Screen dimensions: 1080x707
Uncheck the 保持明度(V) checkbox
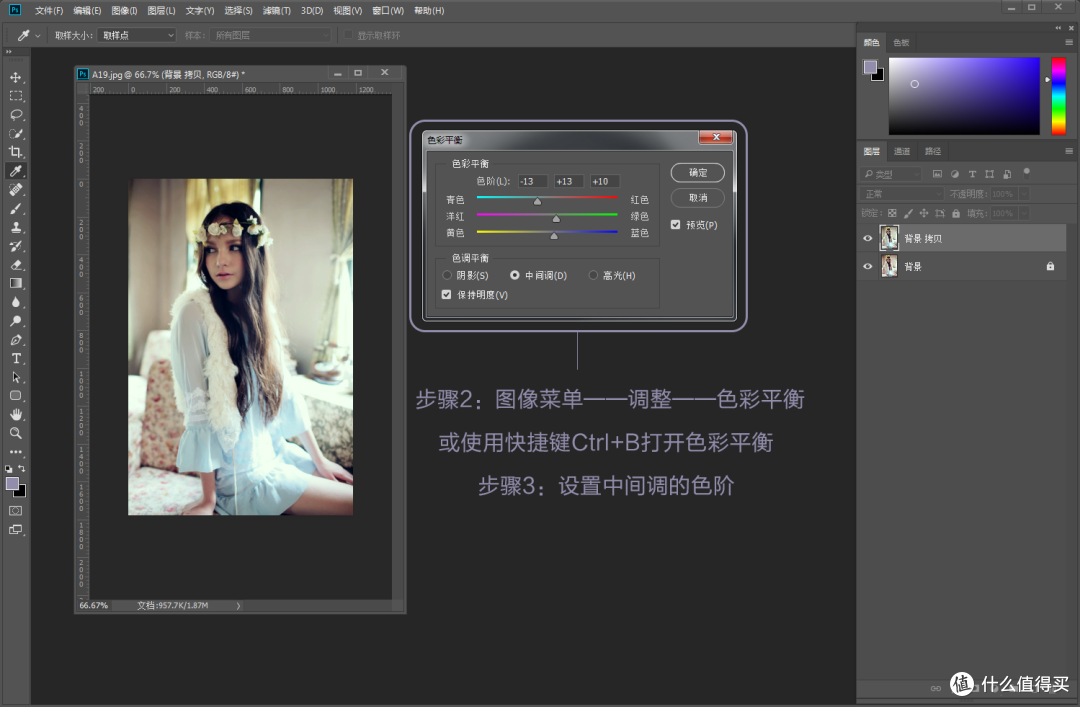click(446, 294)
